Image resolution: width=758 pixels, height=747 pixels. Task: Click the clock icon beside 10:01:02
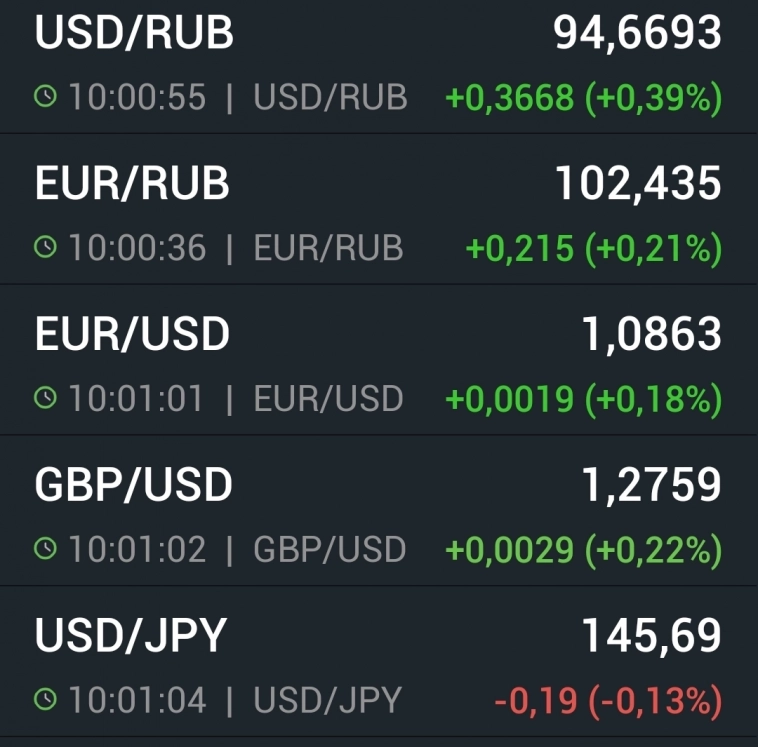[46, 549]
